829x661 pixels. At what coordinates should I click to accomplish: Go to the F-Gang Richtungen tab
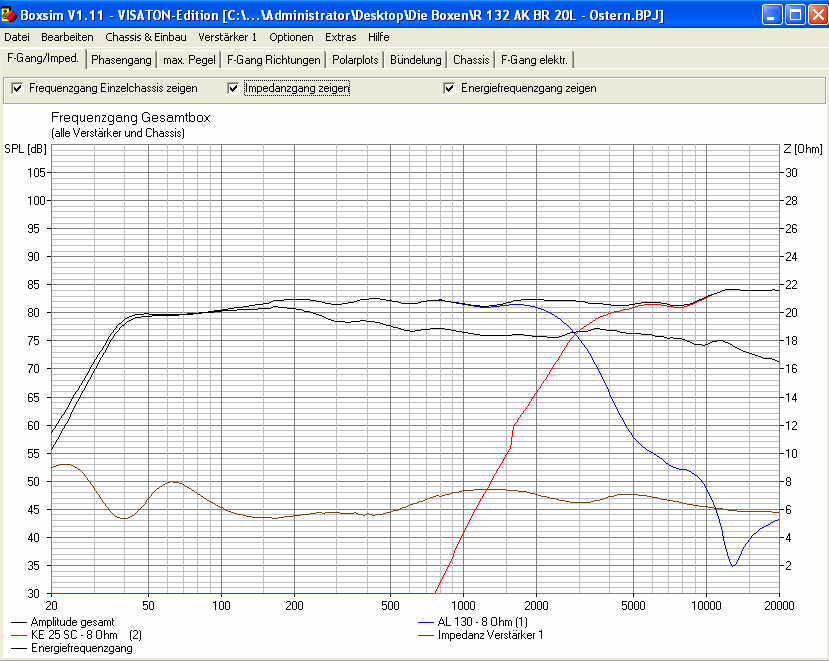point(273,60)
